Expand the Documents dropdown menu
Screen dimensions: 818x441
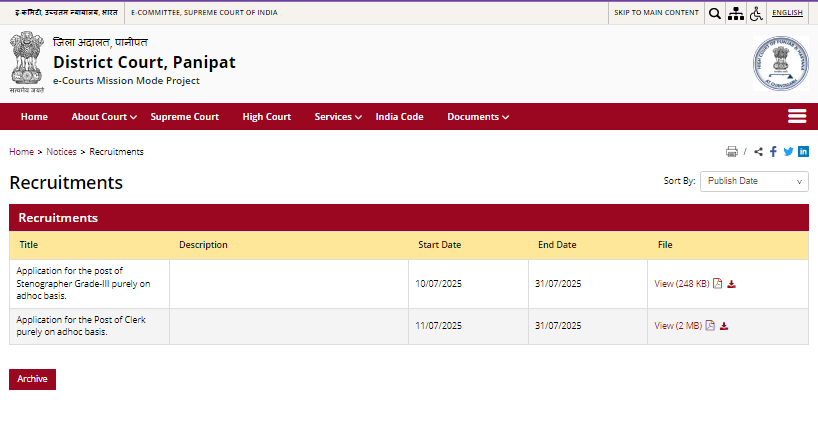pyautogui.click(x=478, y=117)
